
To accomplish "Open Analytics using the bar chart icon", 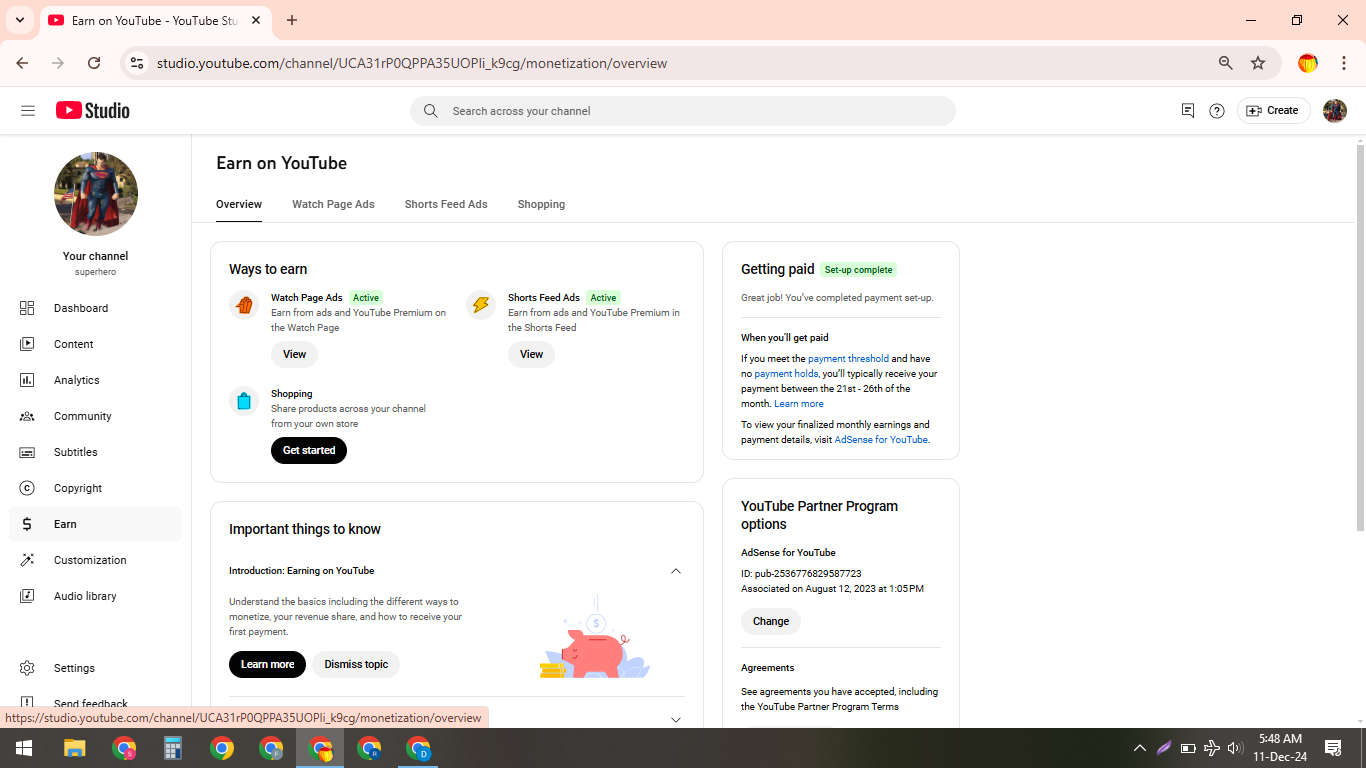I will (x=27, y=380).
